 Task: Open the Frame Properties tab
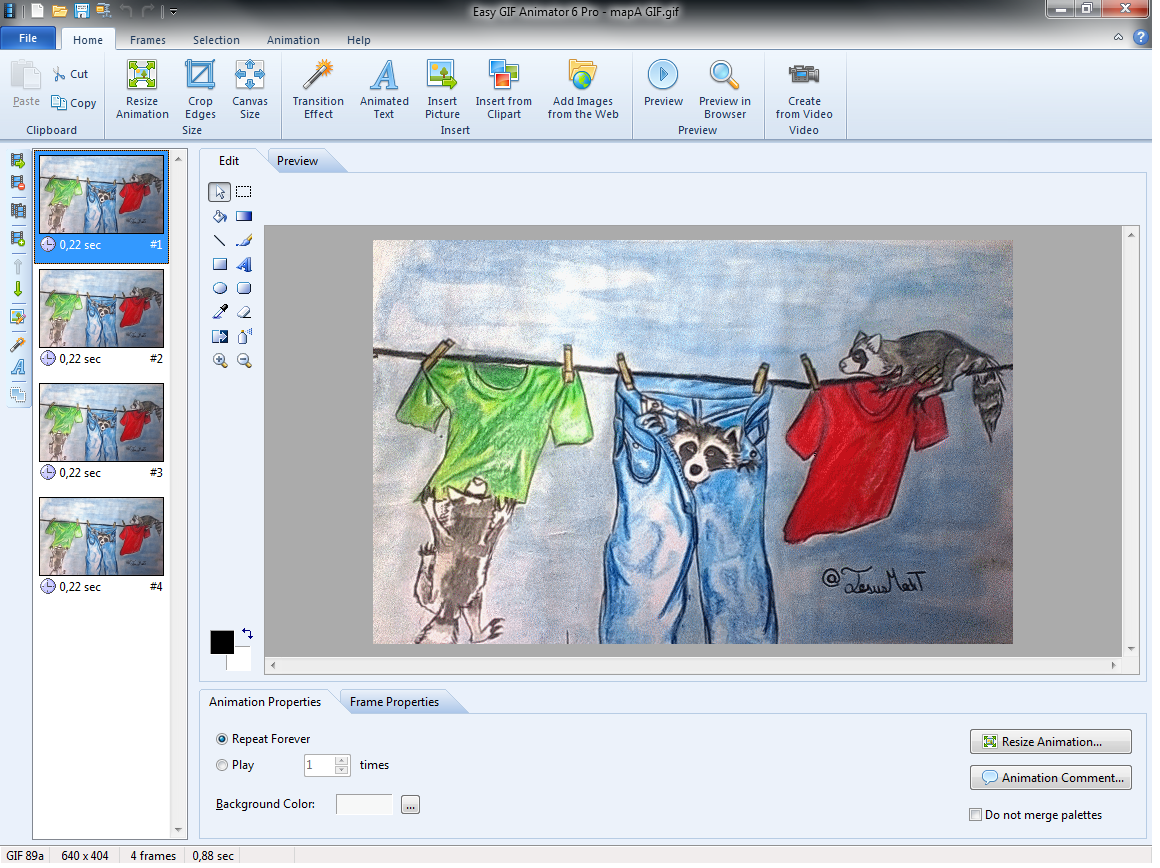tap(394, 702)
